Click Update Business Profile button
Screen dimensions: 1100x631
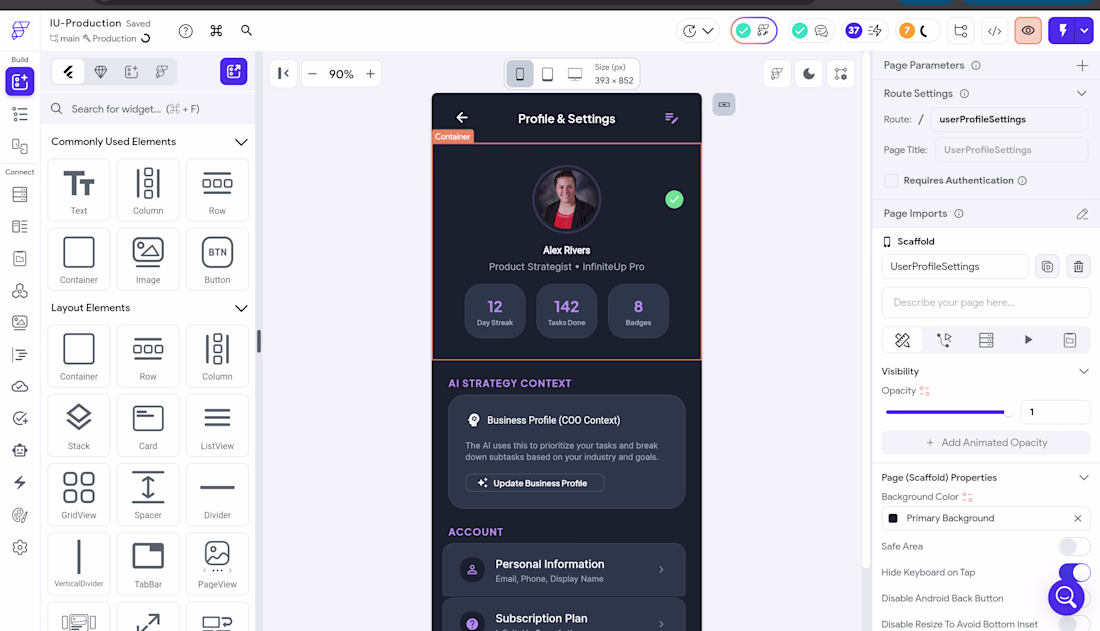(535, 483)
